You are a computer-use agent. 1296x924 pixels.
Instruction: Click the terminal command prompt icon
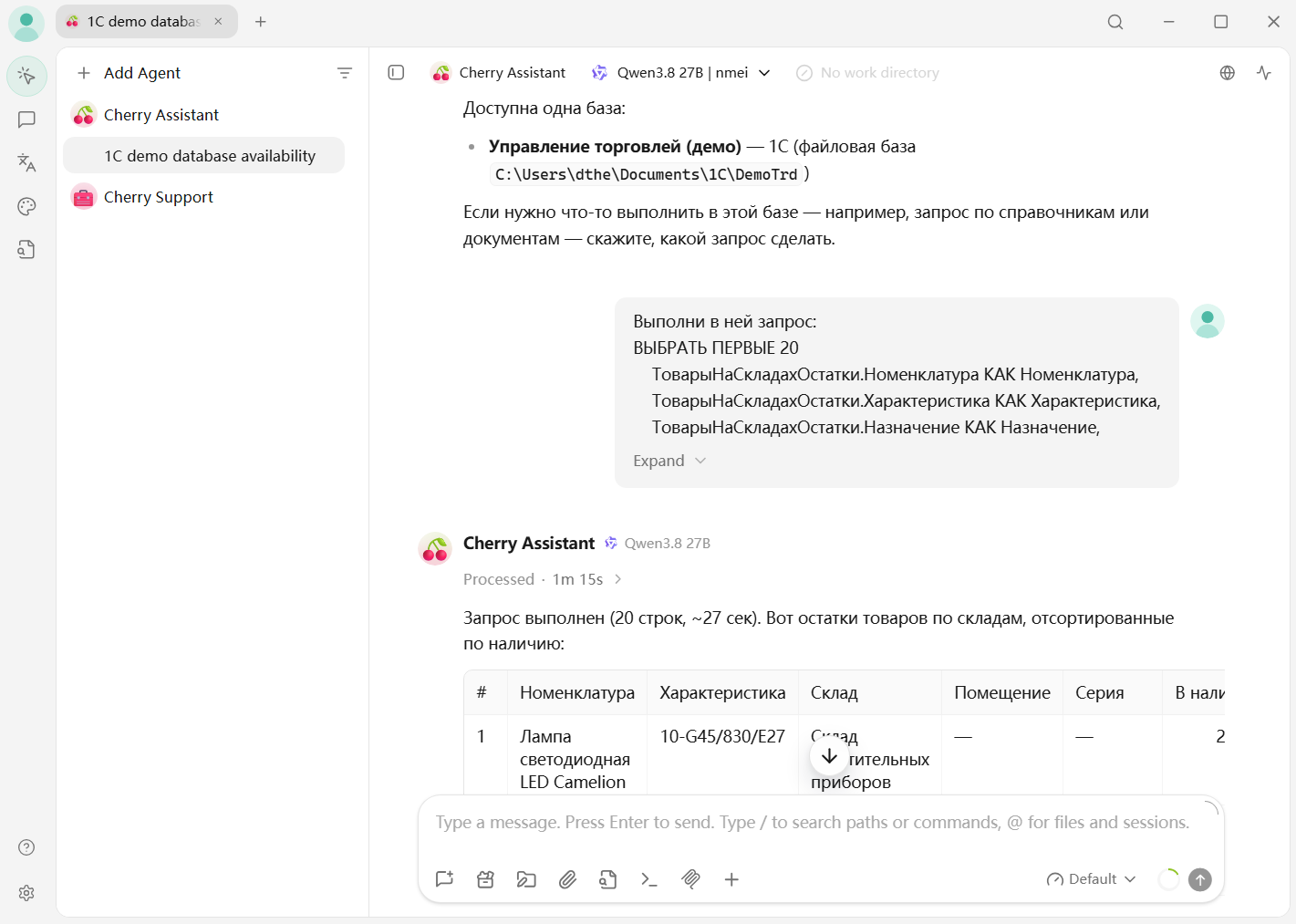649,879
